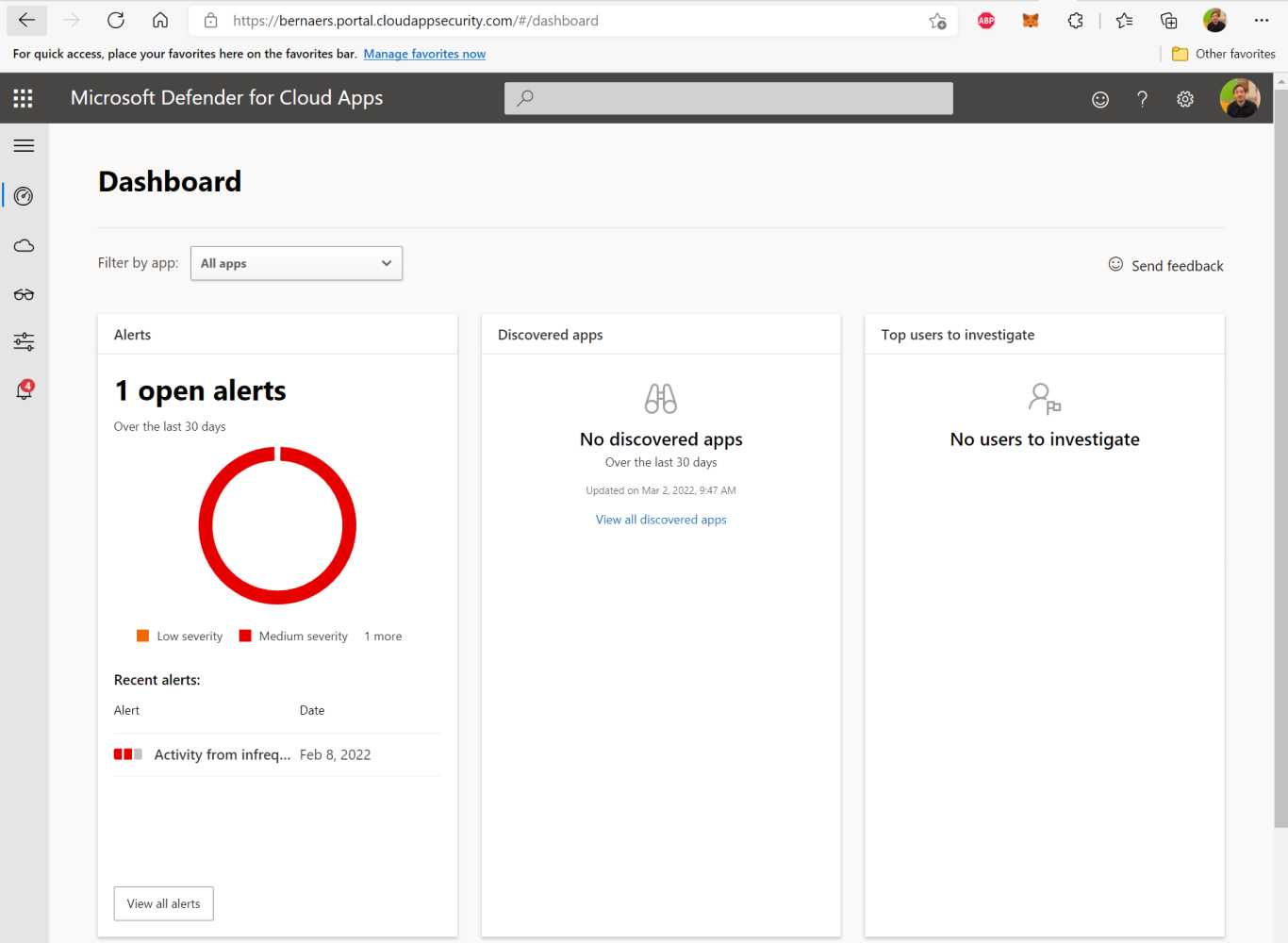This screenshot has width=1288, height=943.
Task: Open the Dashboard gauge icon in sidebar
Action: pyautogui.click(x=24, y=195)
